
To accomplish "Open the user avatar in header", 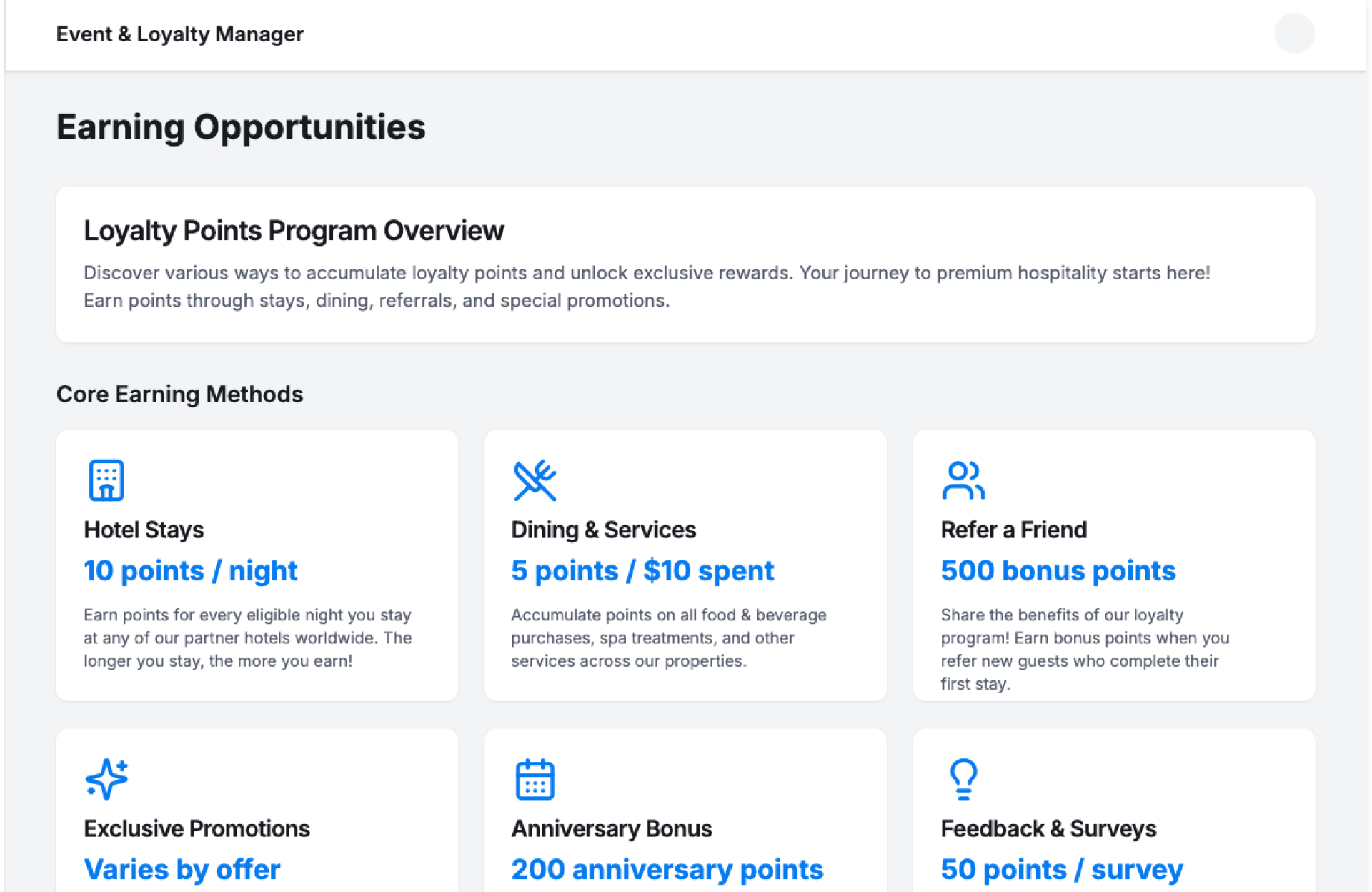I will [1293, 34].
